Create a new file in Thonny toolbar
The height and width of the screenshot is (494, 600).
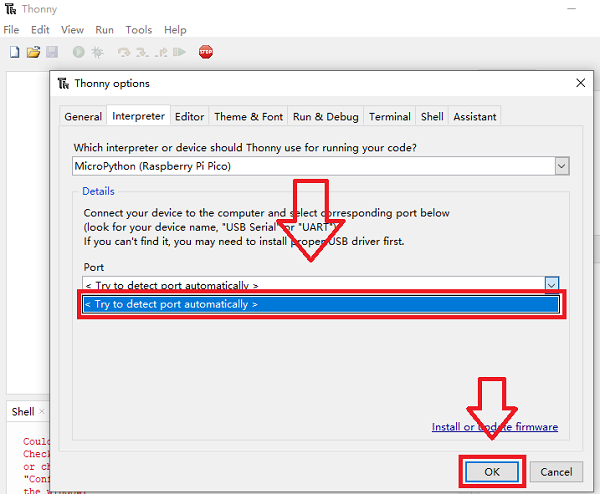(x=15, y=52)
